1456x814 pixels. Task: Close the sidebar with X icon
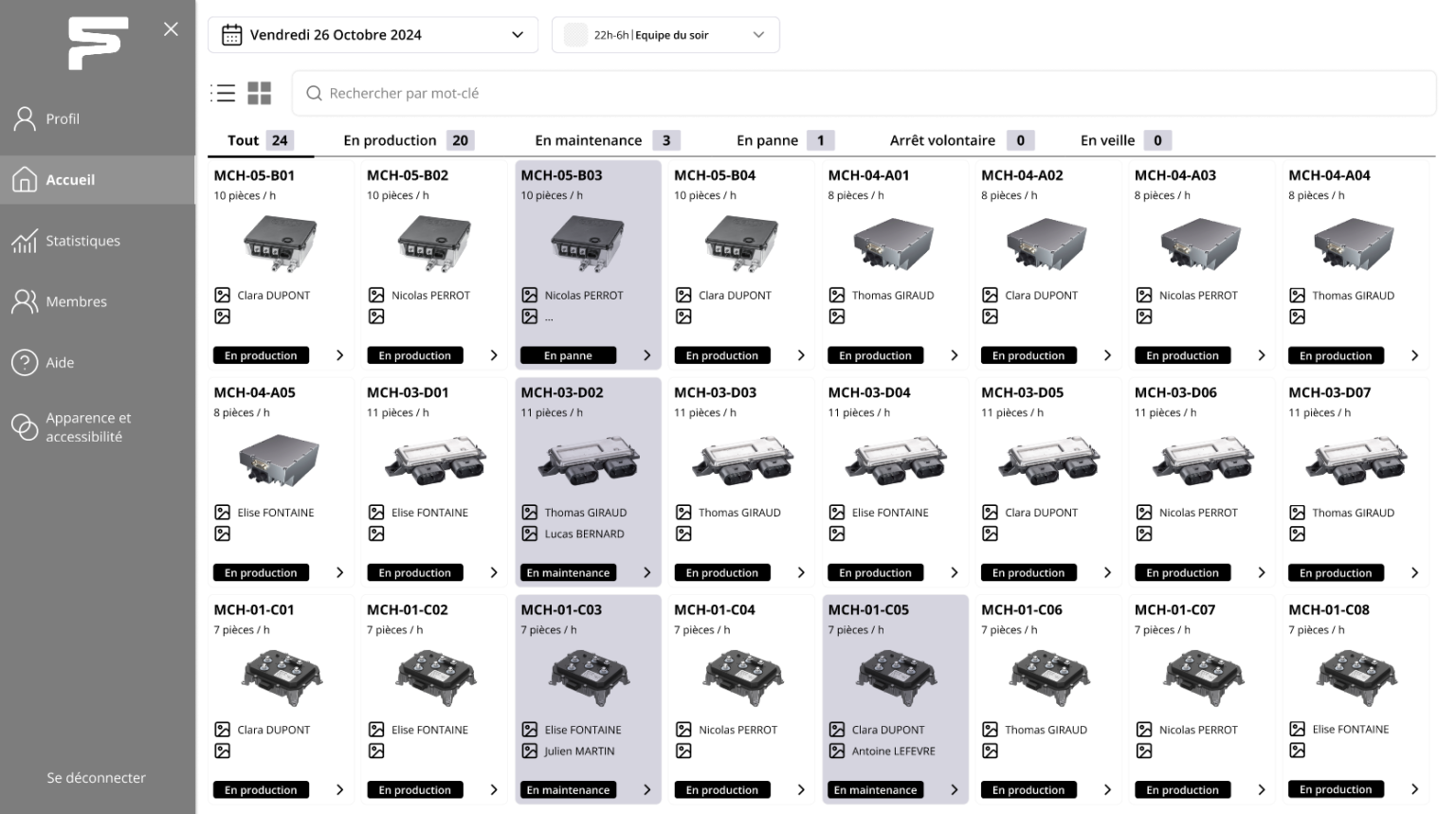coord(171,29)
